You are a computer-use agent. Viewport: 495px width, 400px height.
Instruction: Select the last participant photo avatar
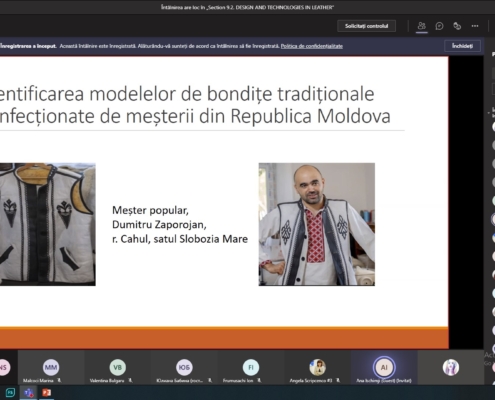[451, 367]
